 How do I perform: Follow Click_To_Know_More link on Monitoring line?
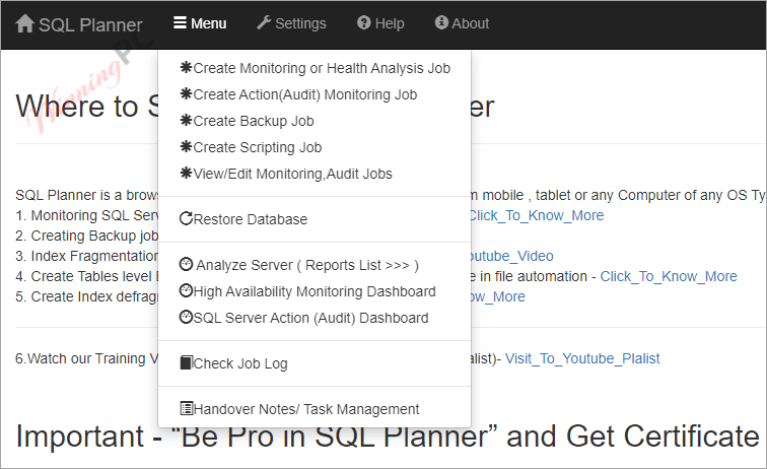coord(537,215)
